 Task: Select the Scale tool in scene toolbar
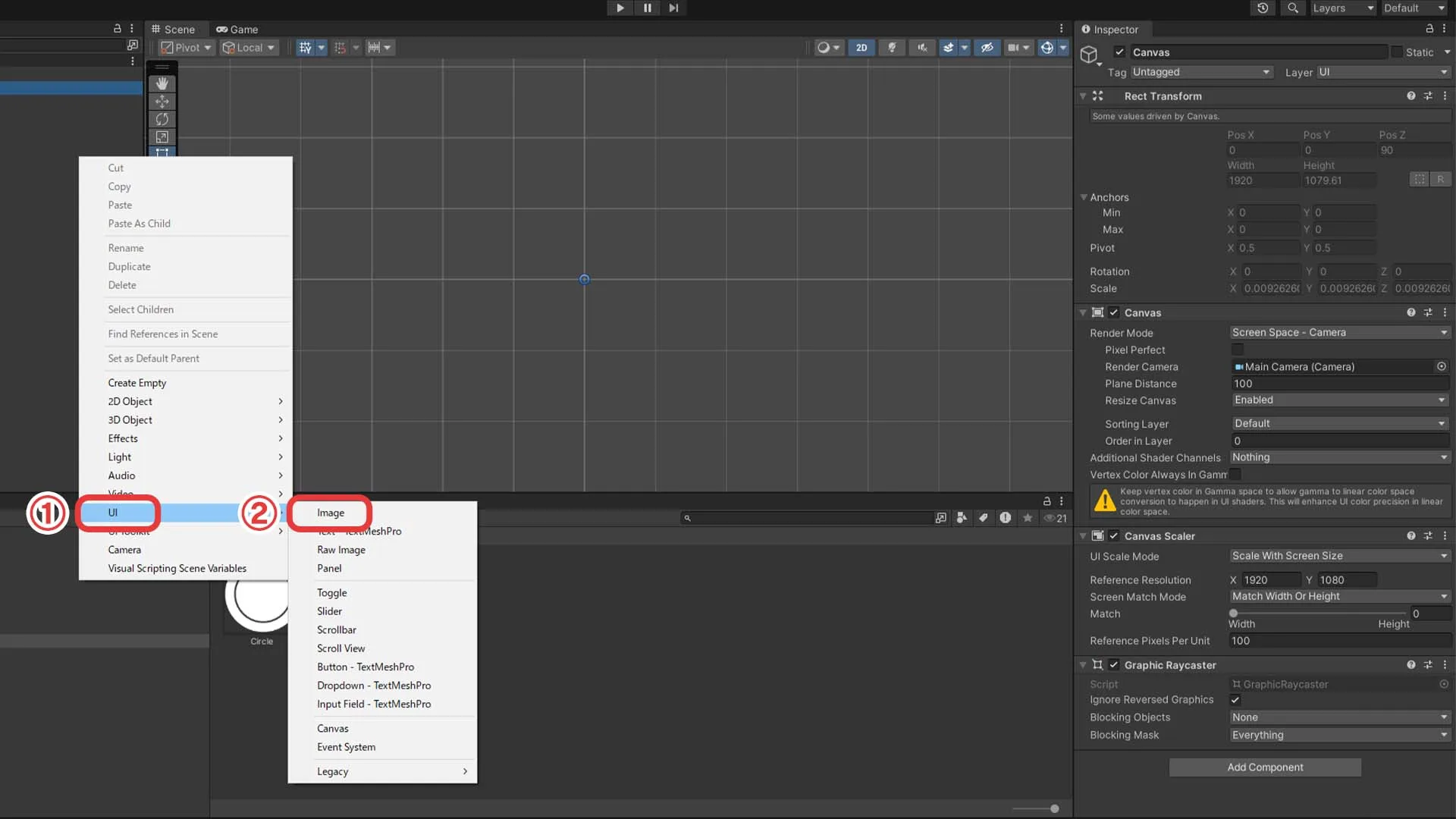click(x=162, y=137)
